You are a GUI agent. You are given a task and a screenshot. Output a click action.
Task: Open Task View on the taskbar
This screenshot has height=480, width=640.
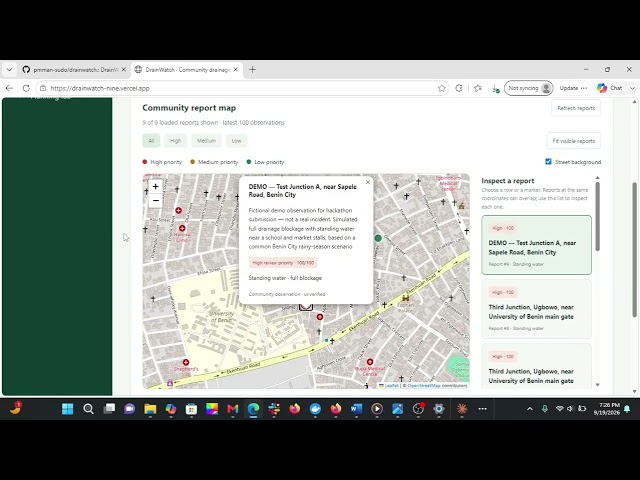tap(109, 409)
